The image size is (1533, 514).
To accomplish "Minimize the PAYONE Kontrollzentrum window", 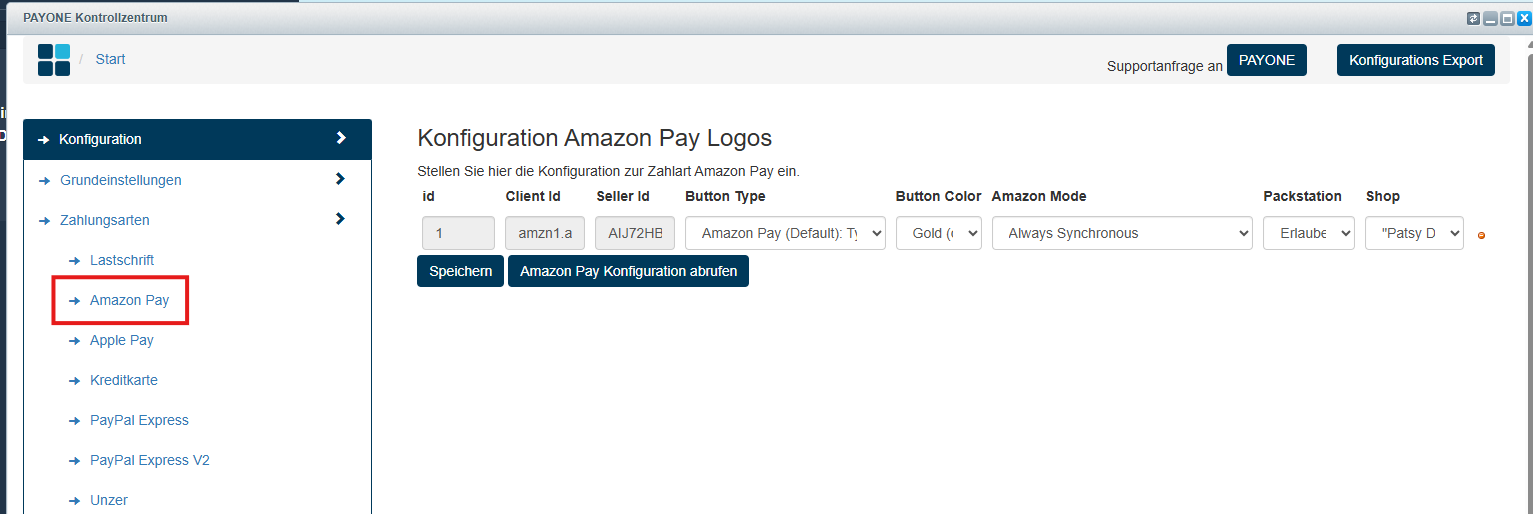I will 1490,18.
